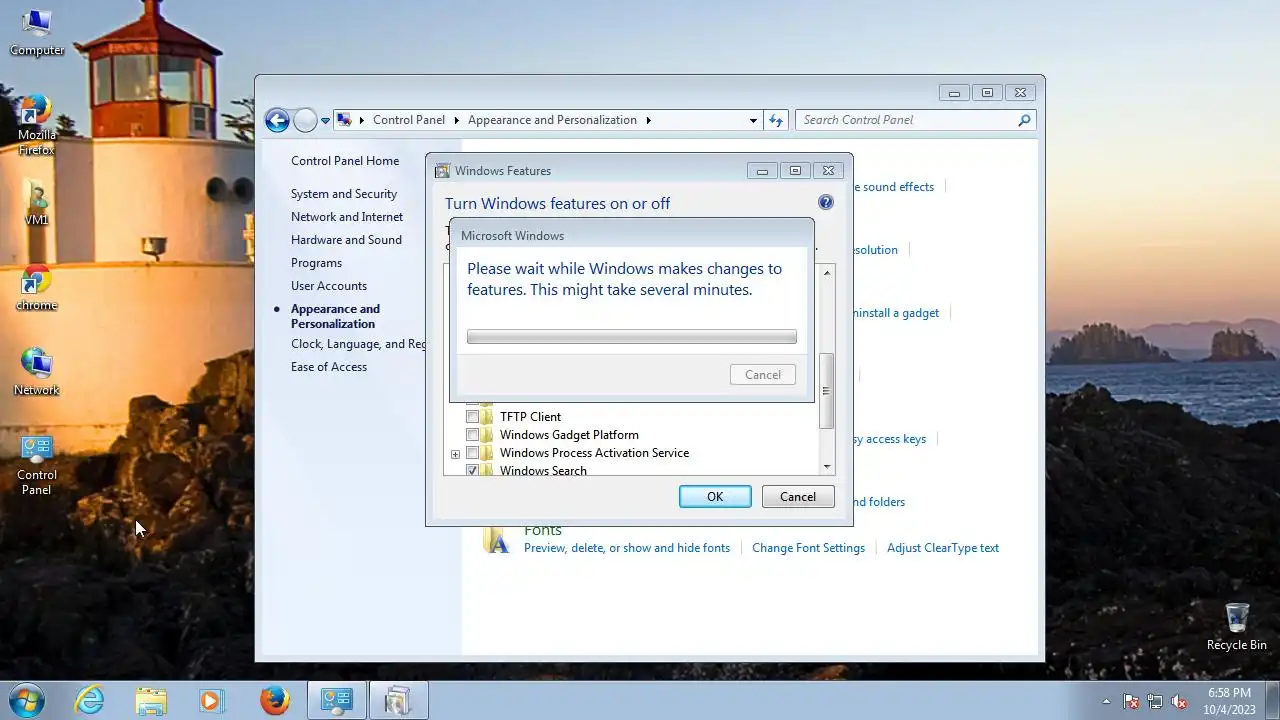Viewport: 1280px width, 720px height.
Task: Open the taskbar clock and date
Action: 1229,701
